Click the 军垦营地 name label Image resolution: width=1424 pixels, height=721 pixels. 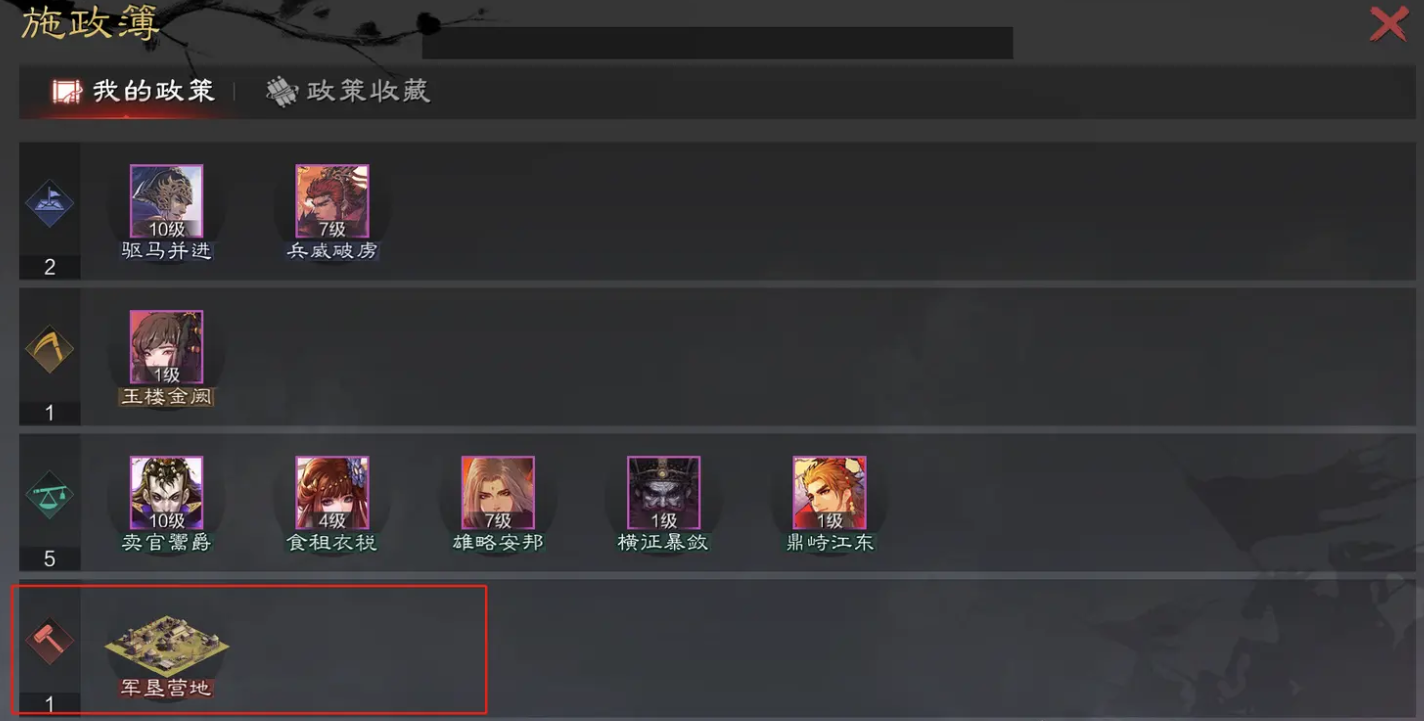[166, 688]
